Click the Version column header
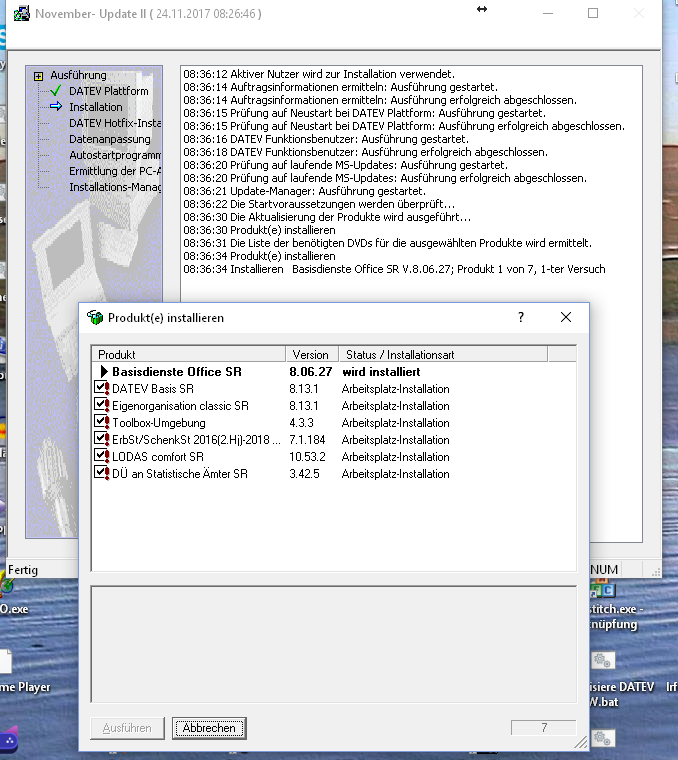The image size is (678, 760). 313,354
